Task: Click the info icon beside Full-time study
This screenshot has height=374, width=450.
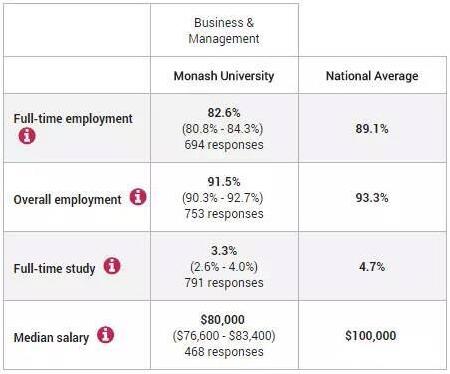Action: coord(112,266)
